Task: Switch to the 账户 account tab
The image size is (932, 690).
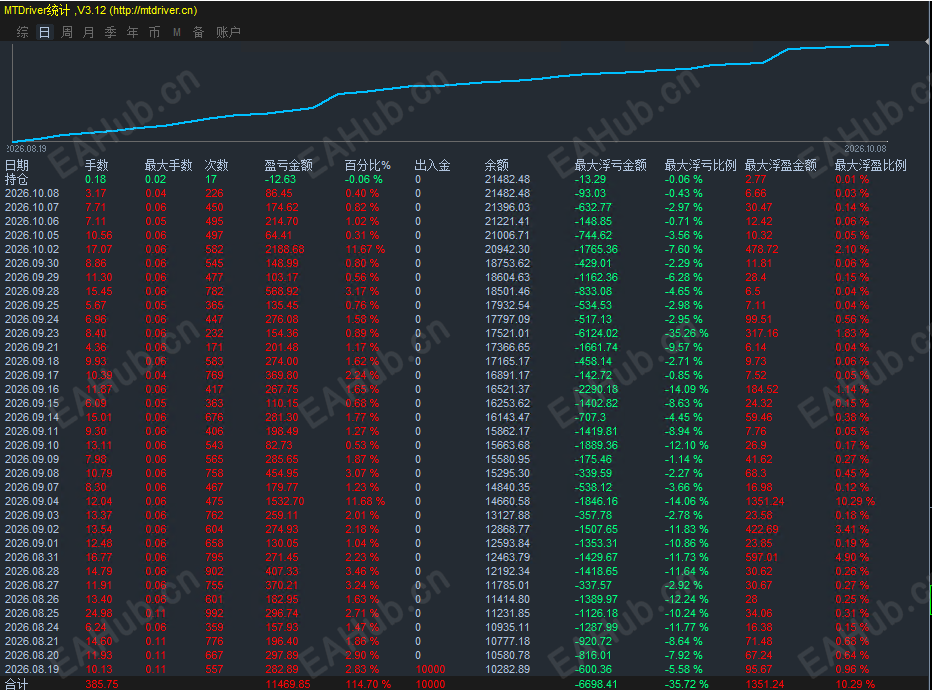Action: 228,32
